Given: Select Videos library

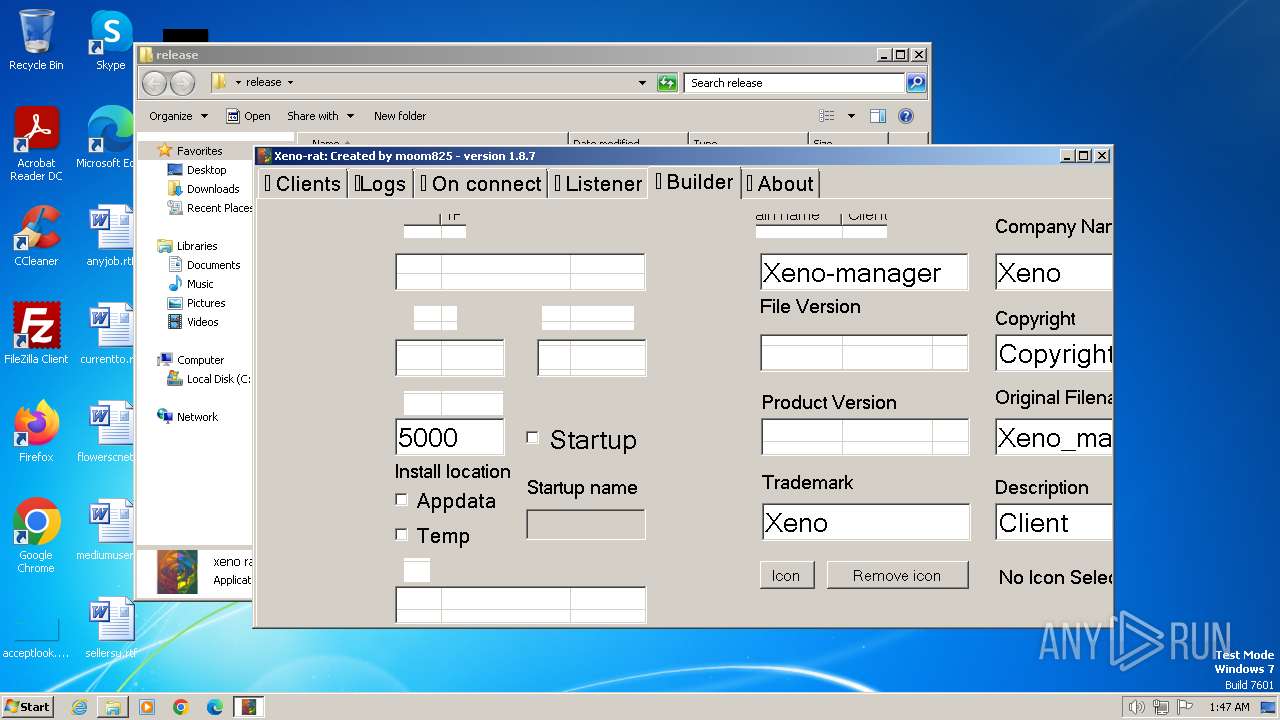Looking at the screenshot, I should pos(202,322).
